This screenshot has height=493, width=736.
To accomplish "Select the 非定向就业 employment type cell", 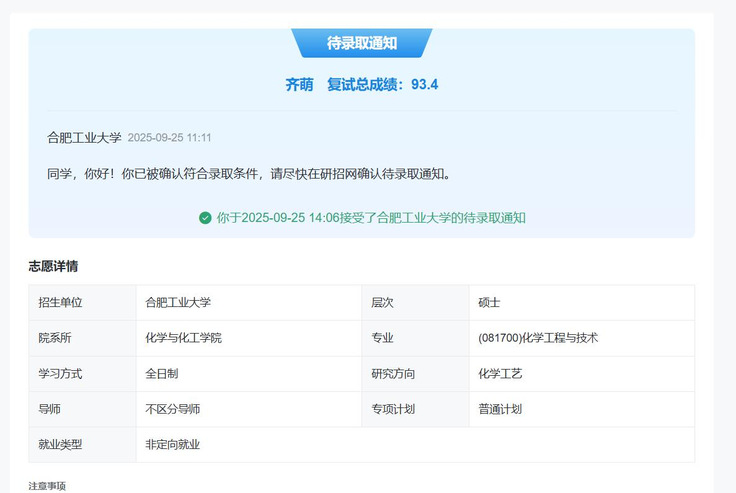I will point(173,445).
